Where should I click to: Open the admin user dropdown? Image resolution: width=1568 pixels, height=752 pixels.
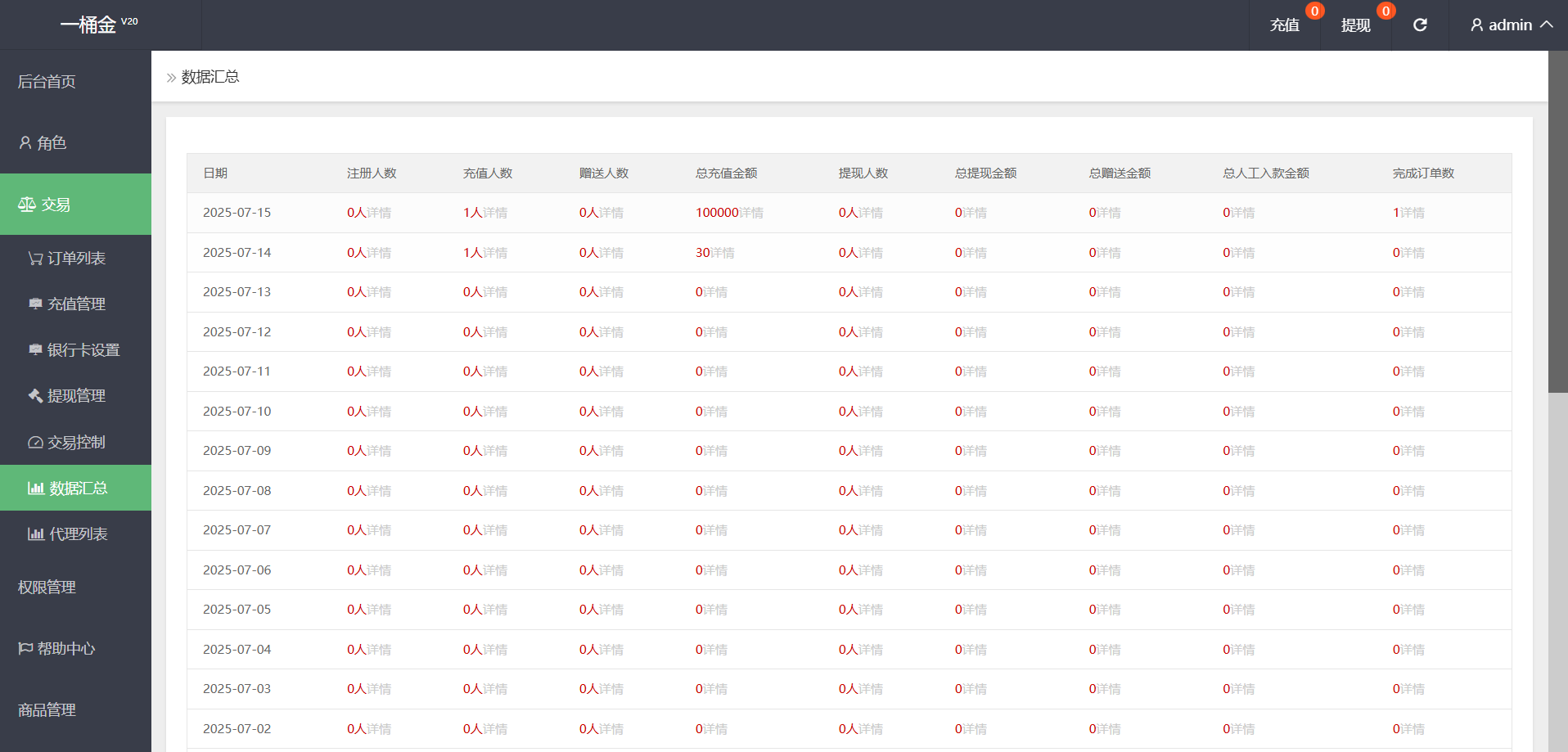coord(1511,25)
